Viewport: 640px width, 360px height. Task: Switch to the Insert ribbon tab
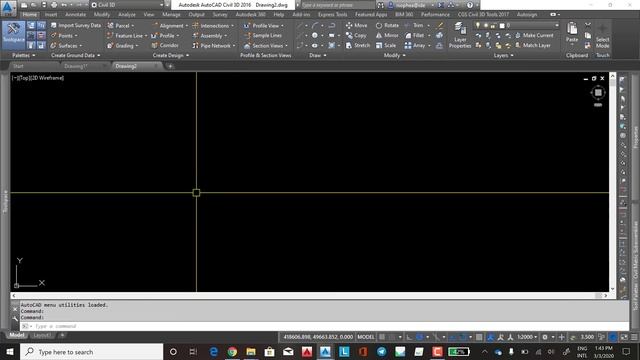[51, 15]
